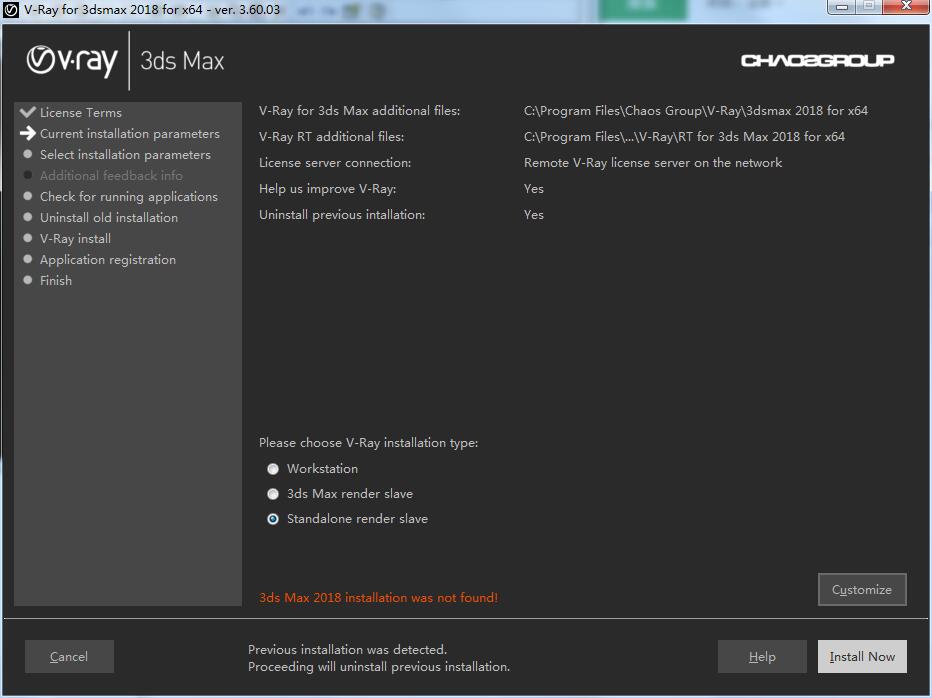Click the V-Ray title bar app icon
The image size is (932, 698).
pos(11,9)
